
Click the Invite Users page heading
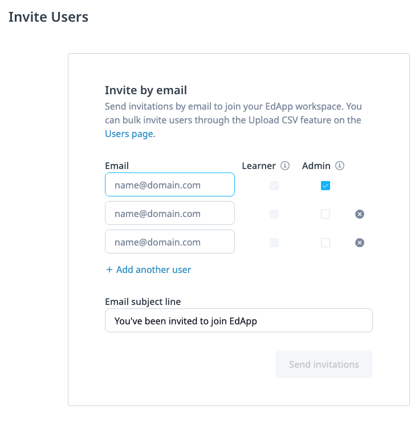(48, 17)
